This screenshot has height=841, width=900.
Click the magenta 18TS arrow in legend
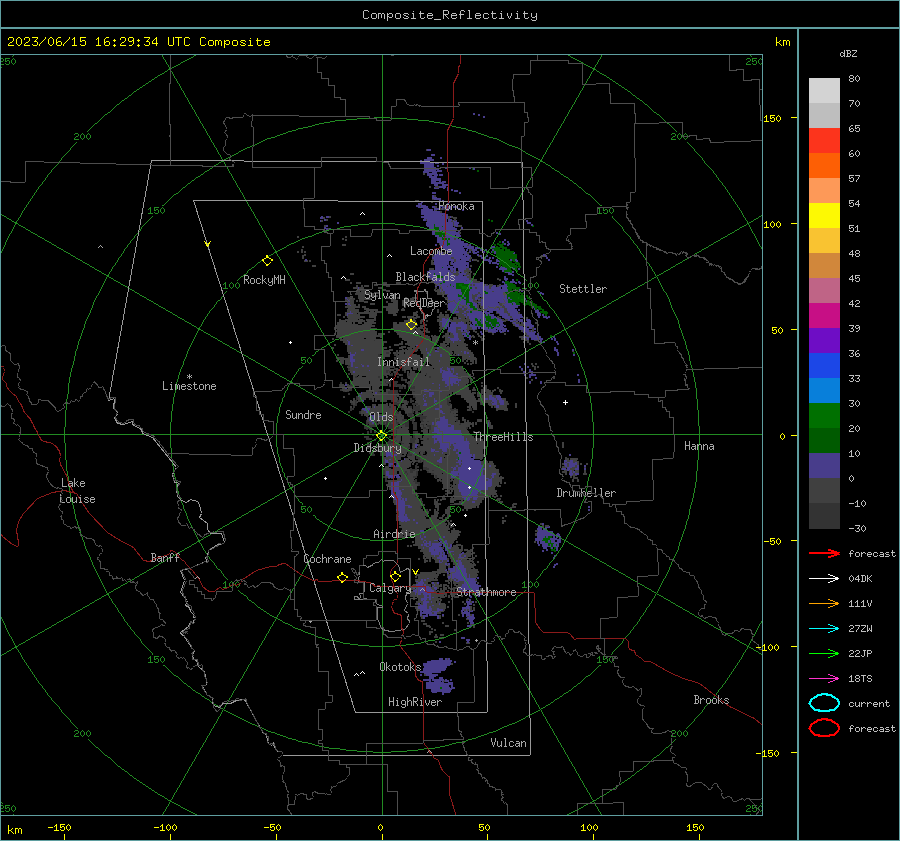(824, 679)
